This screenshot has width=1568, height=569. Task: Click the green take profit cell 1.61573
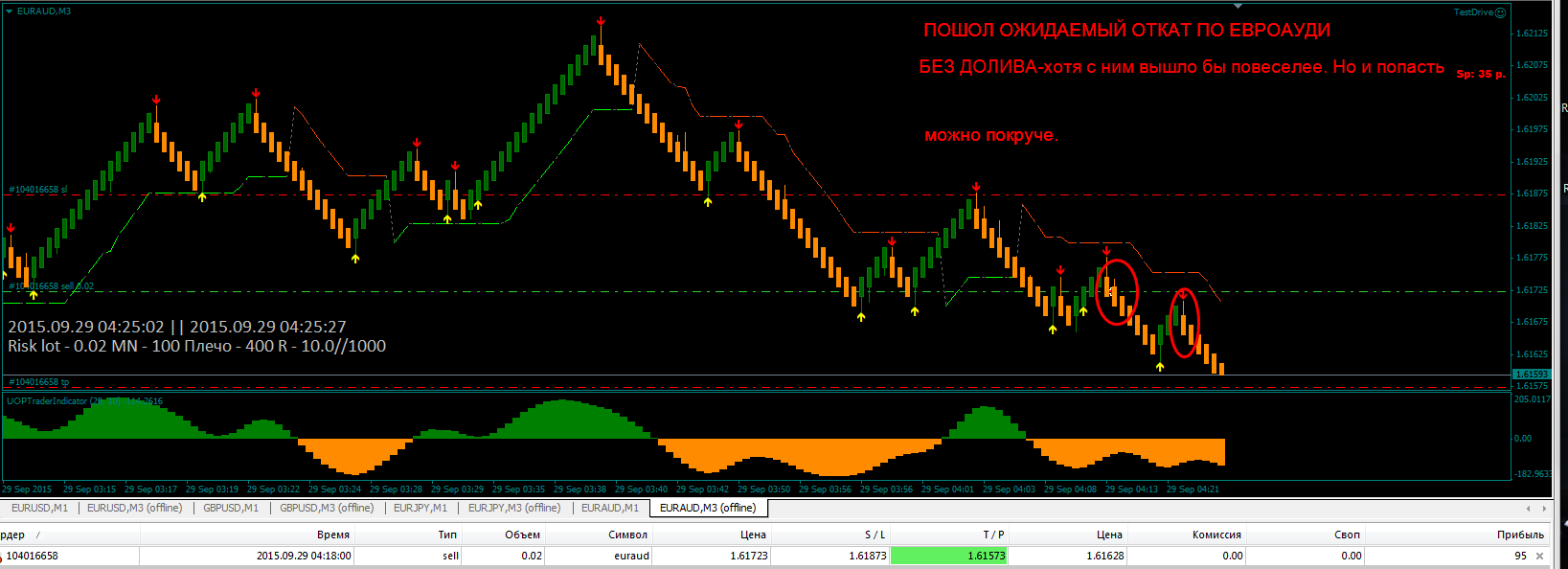click(948, 556)
